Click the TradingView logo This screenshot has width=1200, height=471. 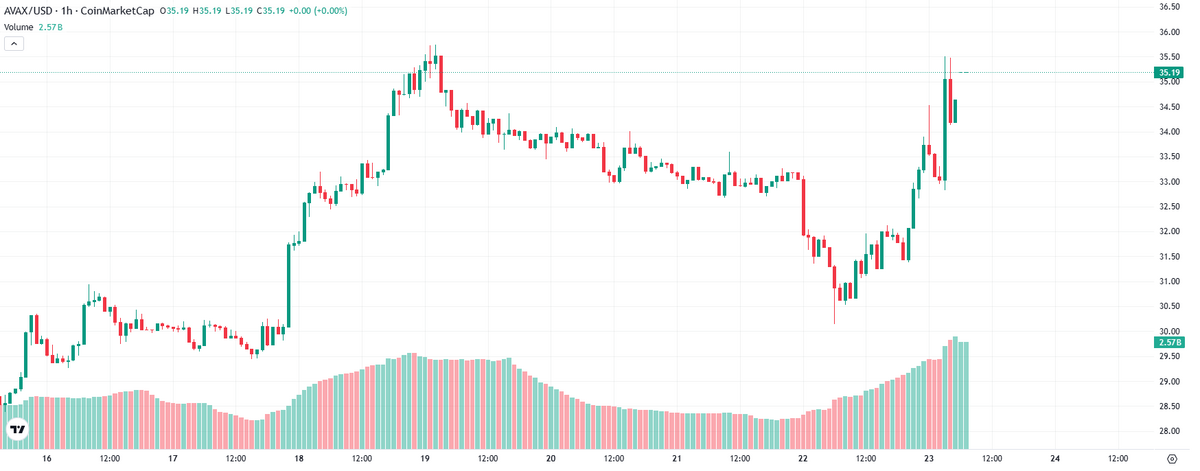tap(17, 430)
